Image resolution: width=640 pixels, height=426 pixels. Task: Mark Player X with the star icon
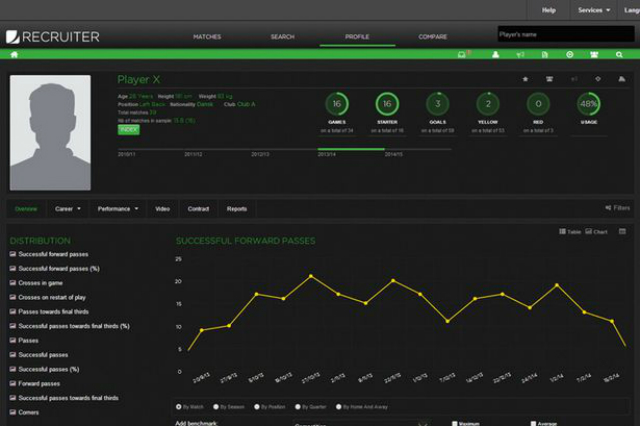click(x=525, y=78)
